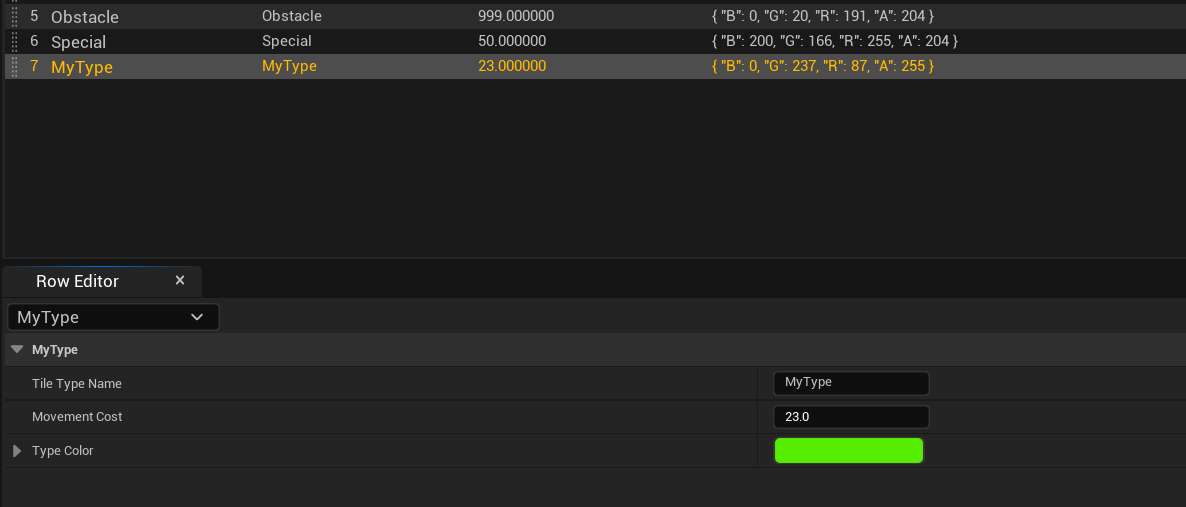Click the Special row color value cell
The width and height of the screenshot is (1186, 507).
click(x=834, y=42)
